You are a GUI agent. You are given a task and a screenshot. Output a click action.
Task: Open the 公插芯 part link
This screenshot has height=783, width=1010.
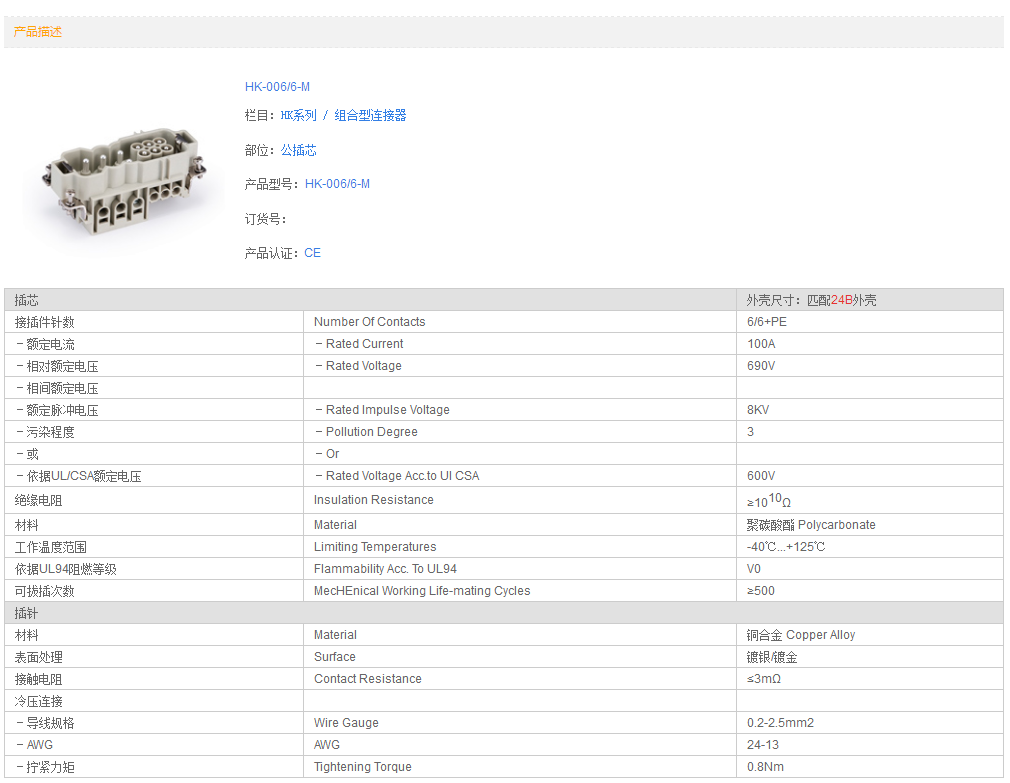pyautogui.click(x=298, y=150)
